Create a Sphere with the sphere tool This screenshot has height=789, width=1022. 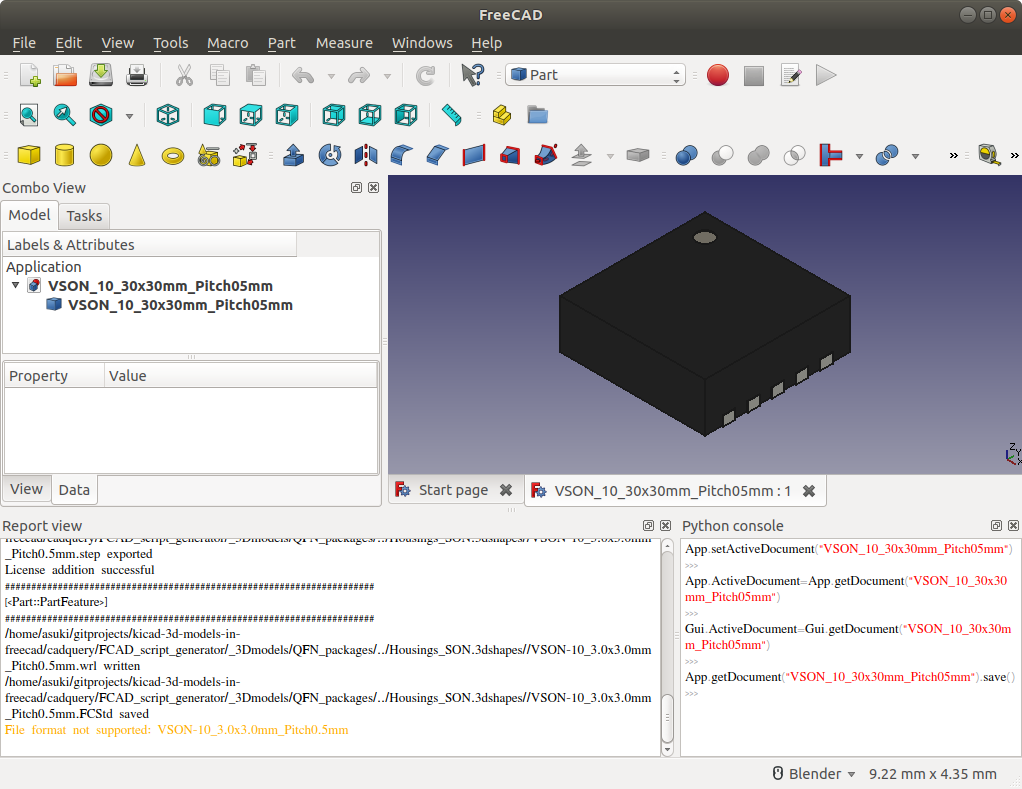(x=99, y=155)
